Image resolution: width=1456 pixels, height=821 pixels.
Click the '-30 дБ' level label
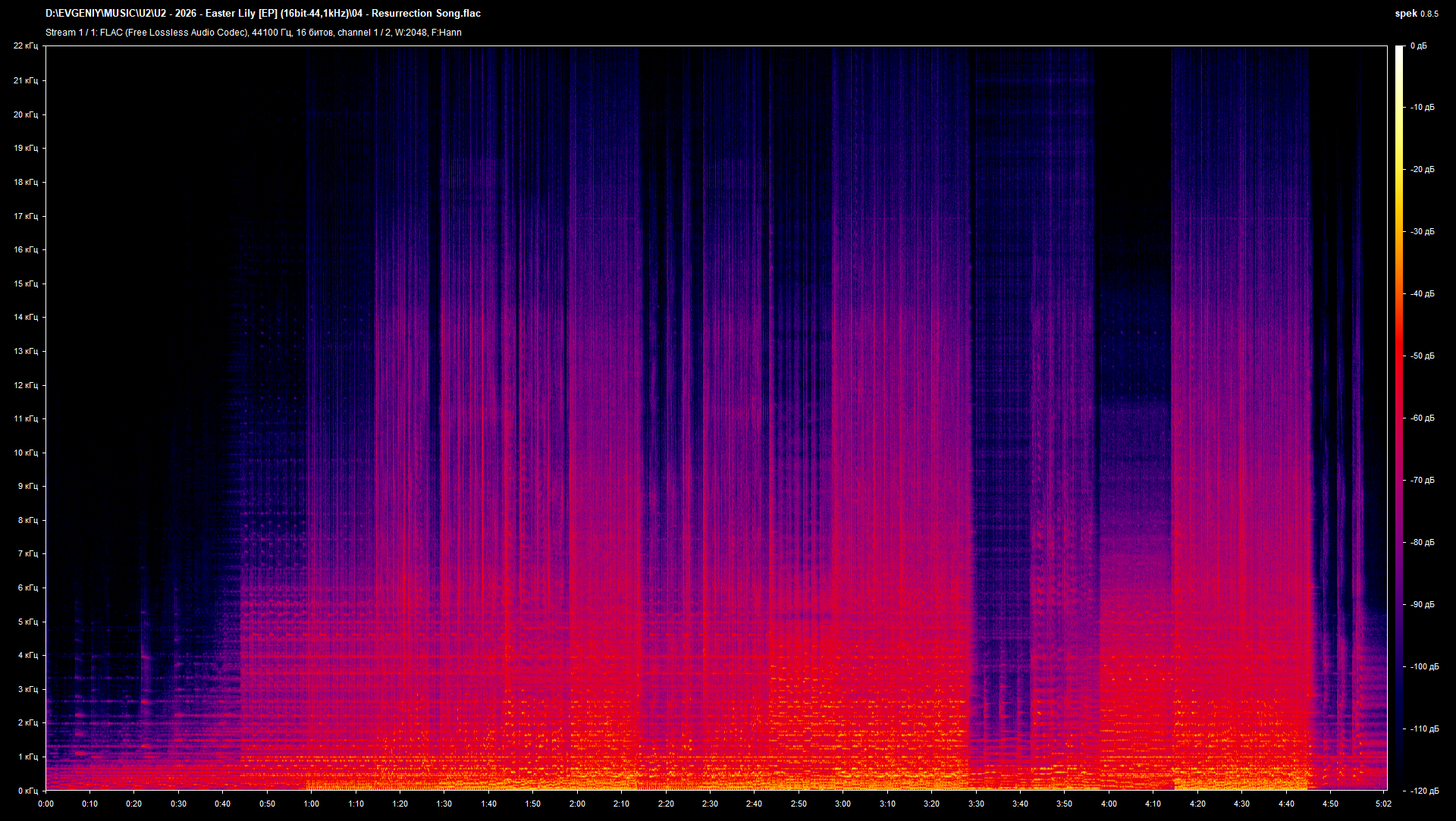tap(1423, 232)
